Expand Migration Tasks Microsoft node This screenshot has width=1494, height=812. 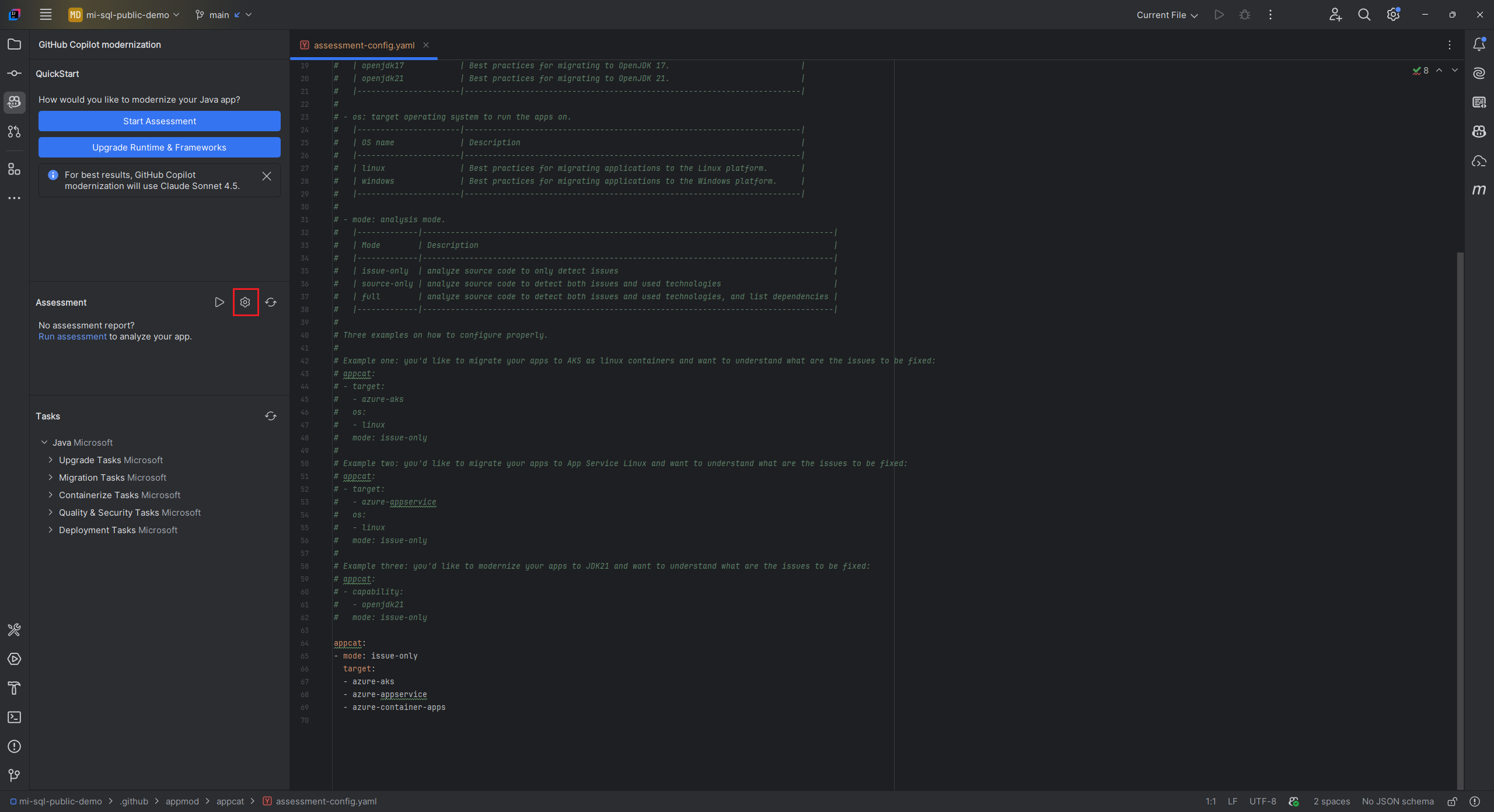tap(51, 477)
